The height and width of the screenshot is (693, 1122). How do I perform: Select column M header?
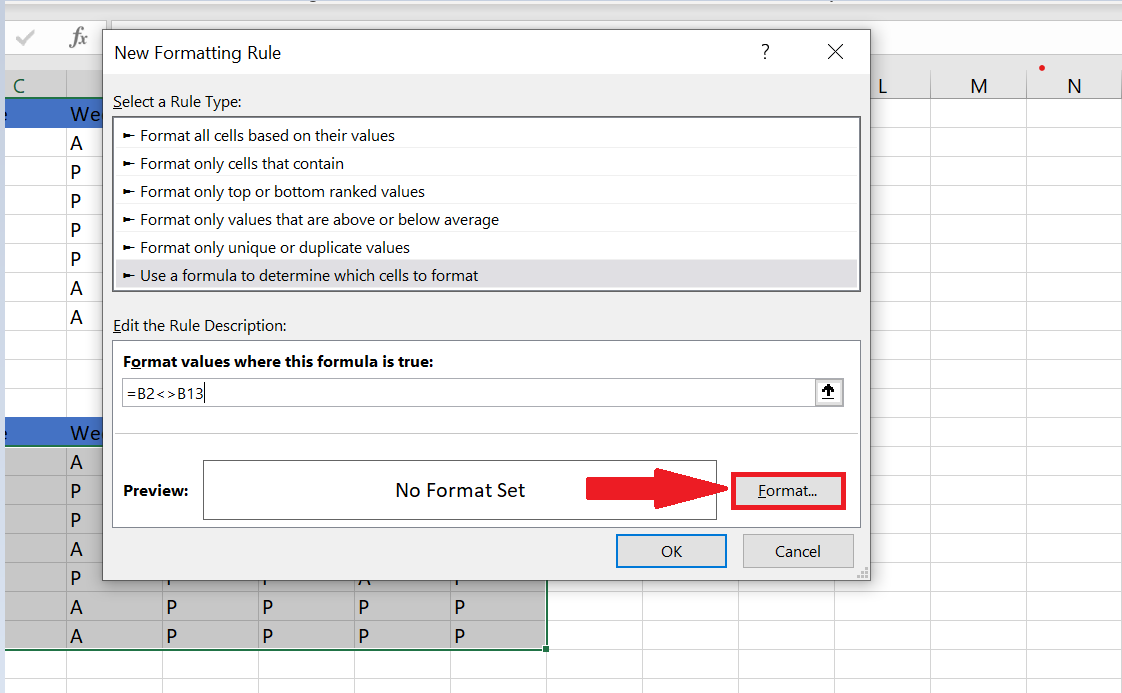[x=978, y=86]
